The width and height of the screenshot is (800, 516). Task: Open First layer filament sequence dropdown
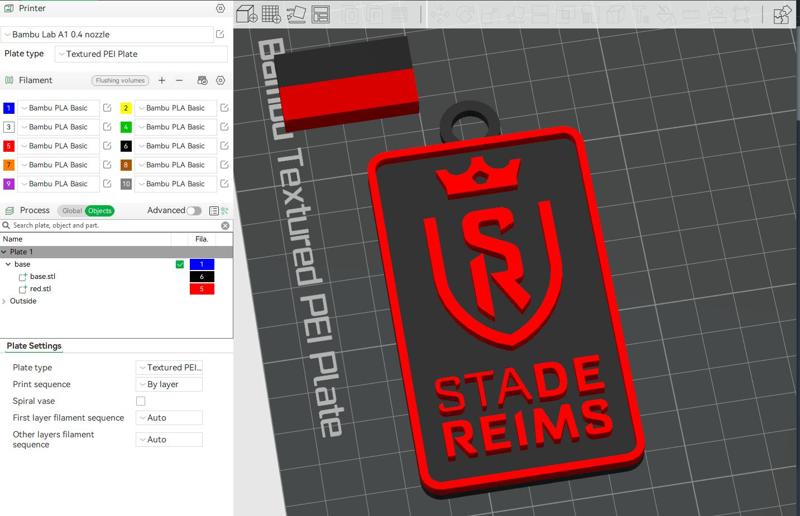pos(169,417)
